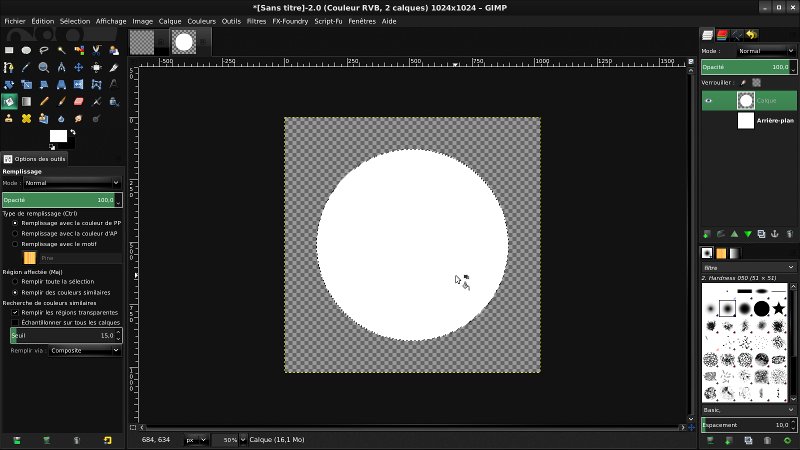Adjust the Seuil threshold slider

(65, 336)
